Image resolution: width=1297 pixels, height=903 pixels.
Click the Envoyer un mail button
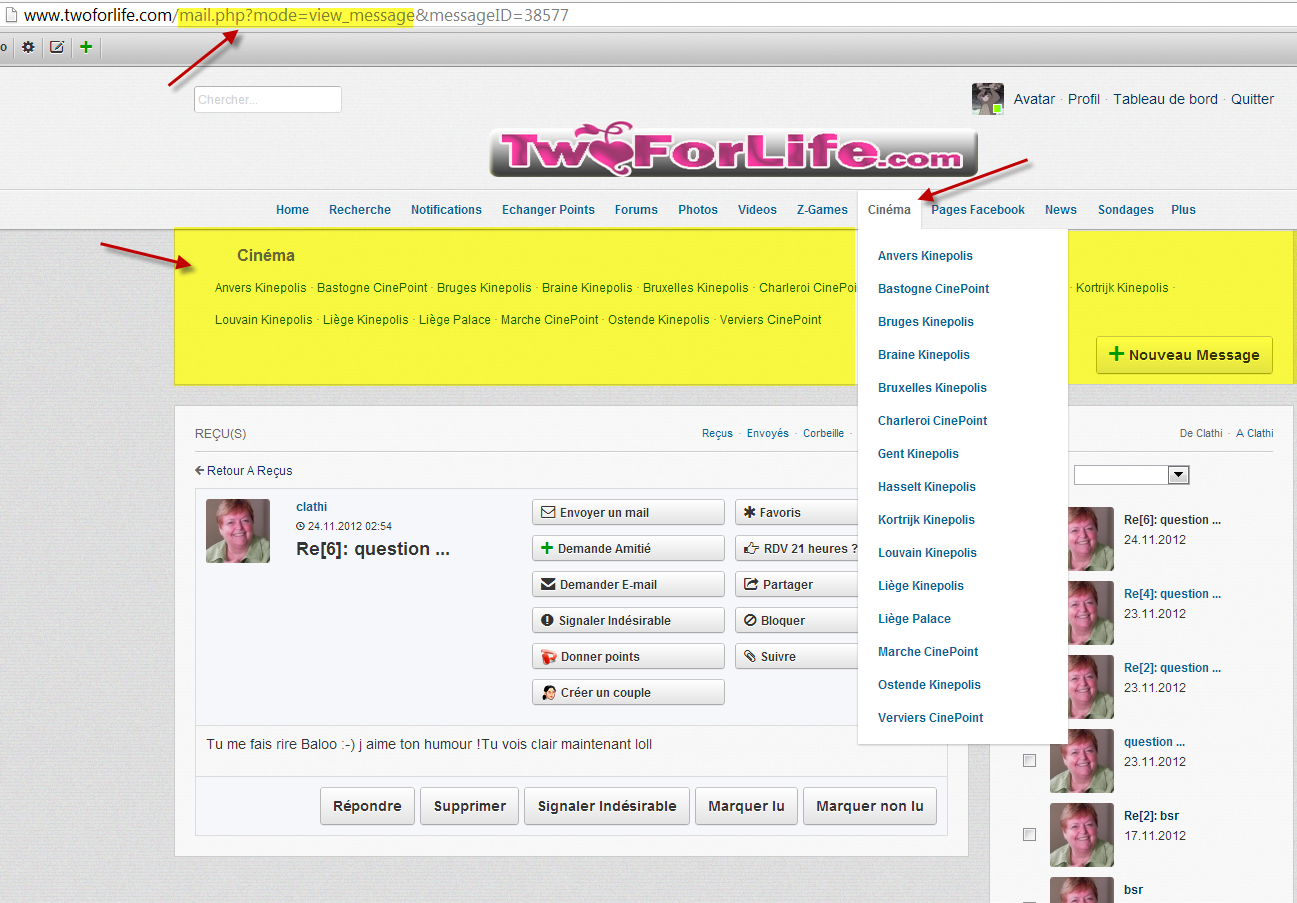tap(628, 513)
